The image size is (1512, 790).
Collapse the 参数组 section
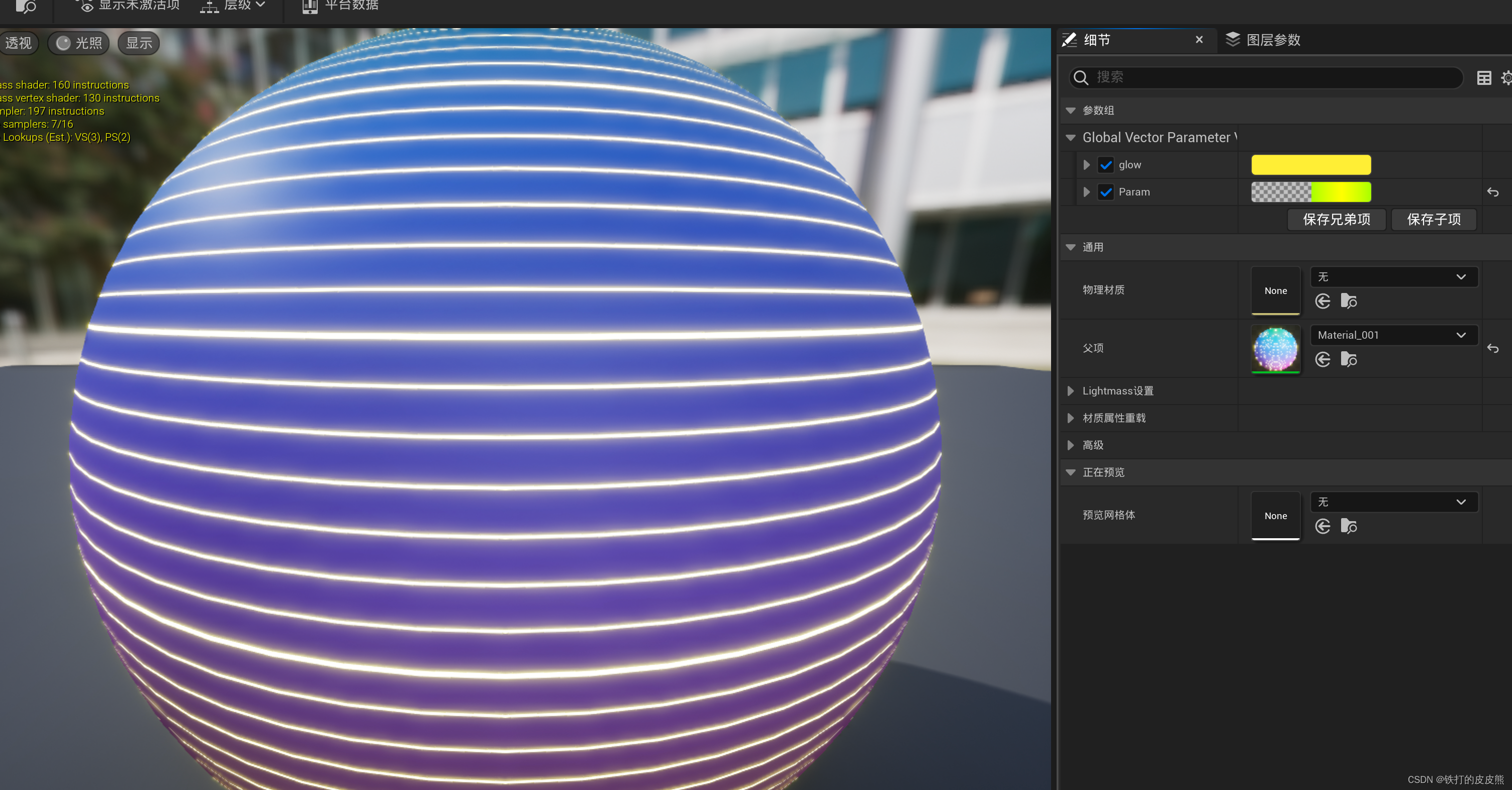click(1070, 111)
